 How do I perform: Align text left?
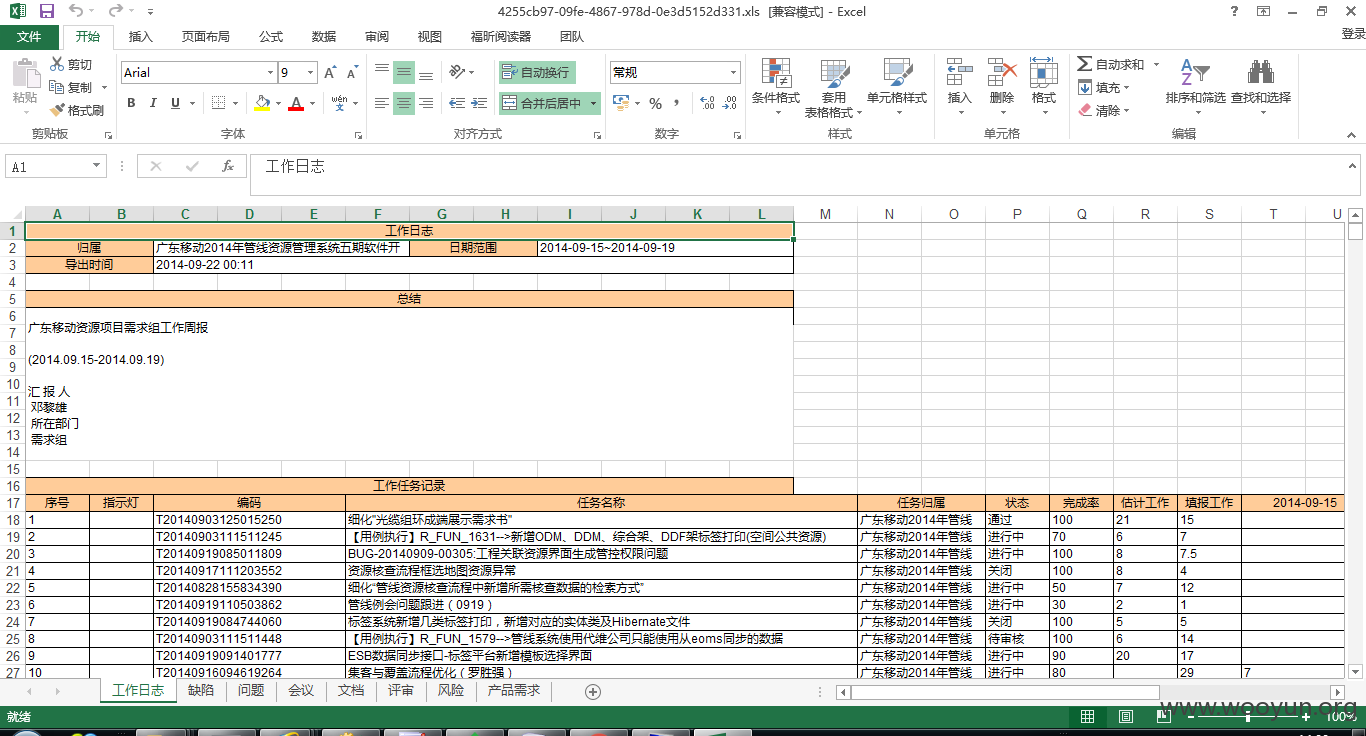[382, 103]
